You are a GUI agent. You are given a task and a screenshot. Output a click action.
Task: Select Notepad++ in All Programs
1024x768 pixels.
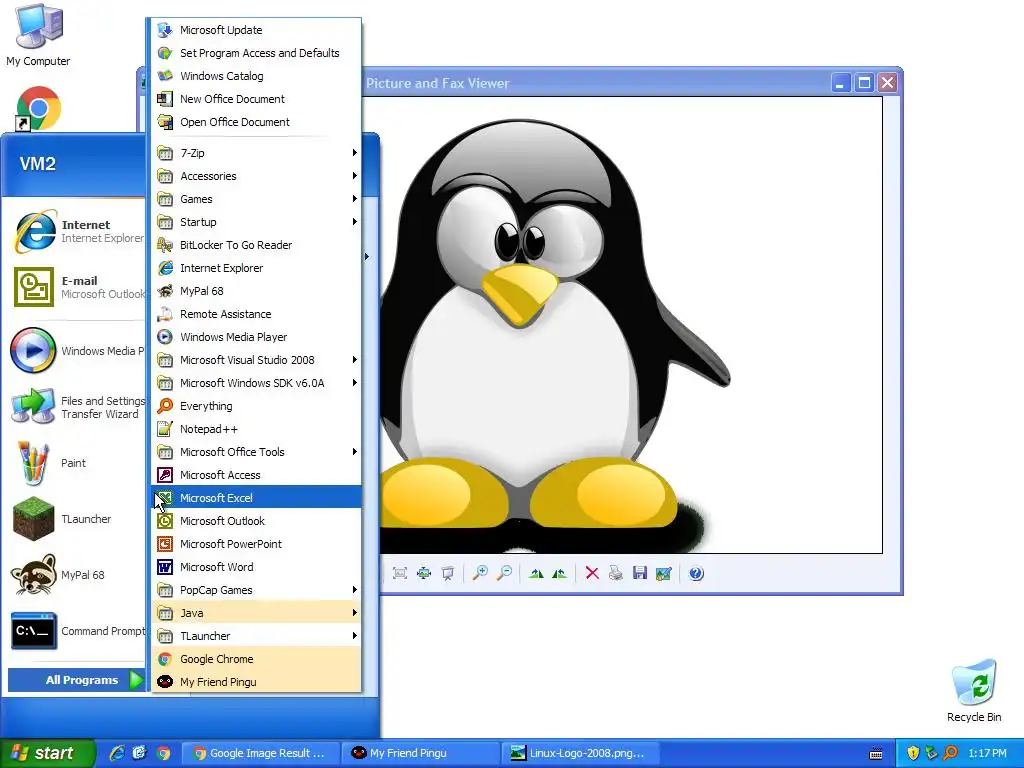click(x=257, y=429)
